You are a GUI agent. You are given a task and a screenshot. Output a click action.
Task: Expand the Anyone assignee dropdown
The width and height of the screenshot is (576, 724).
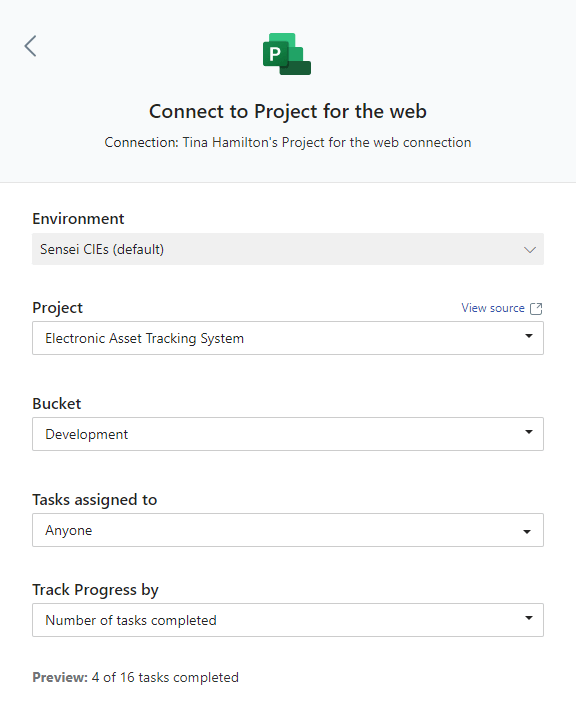pyautogui.click(x=288, y=530)
